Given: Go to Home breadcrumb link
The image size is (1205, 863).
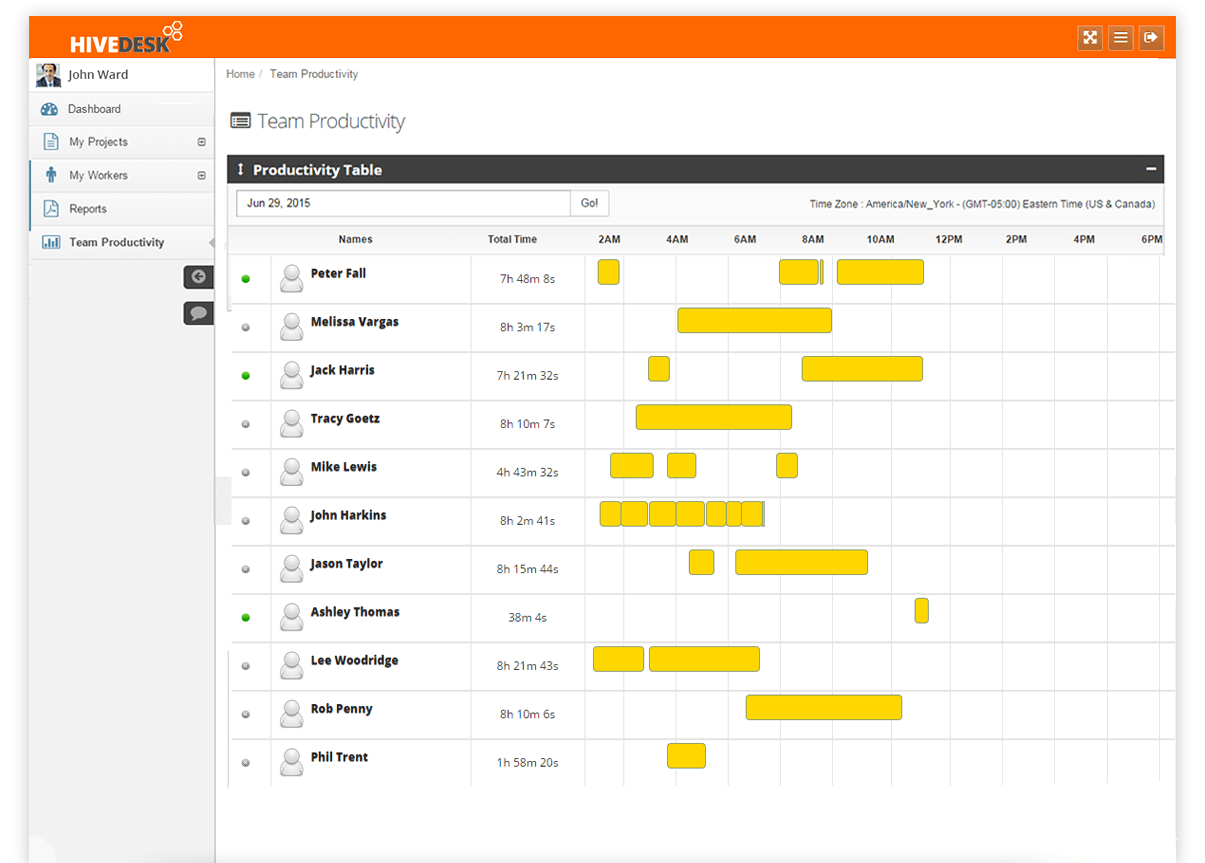Looking at the screenshot, I should [x=240, y=74].
